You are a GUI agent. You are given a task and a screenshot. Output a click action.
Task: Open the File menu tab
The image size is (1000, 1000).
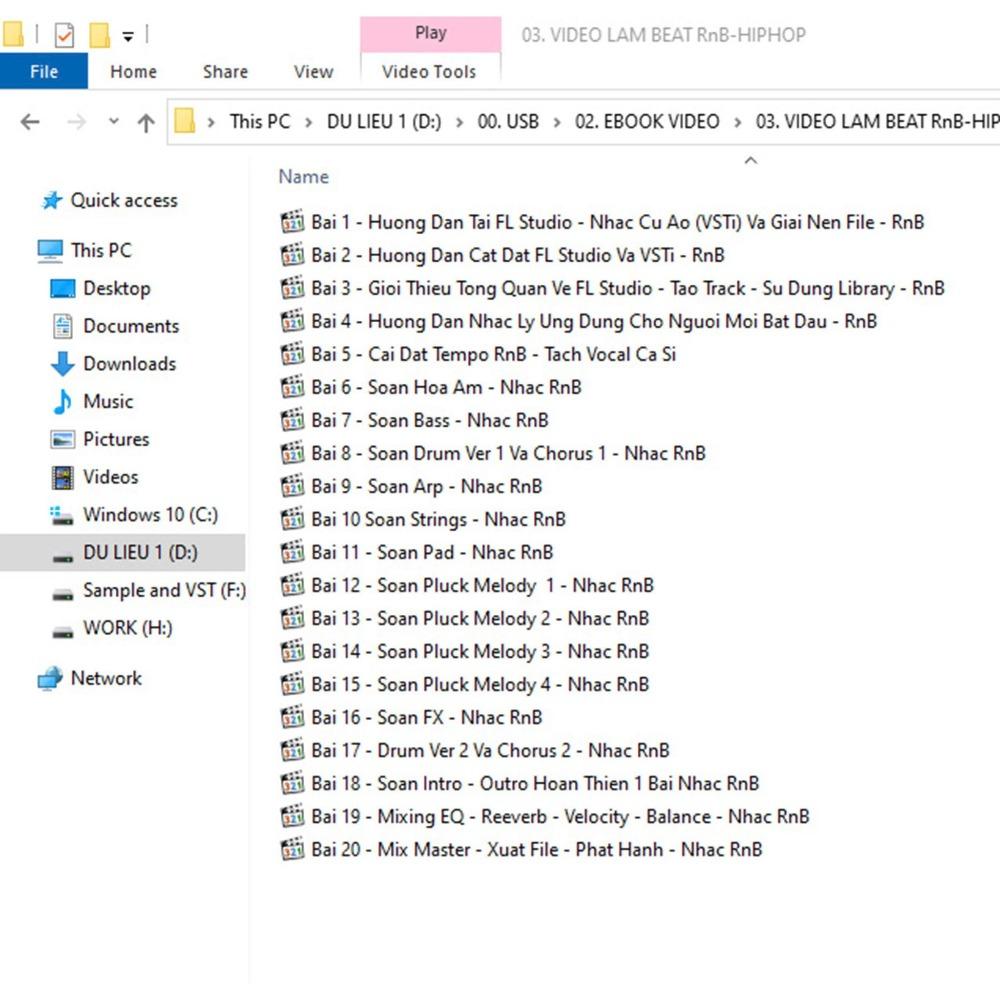tap(43, 71)
